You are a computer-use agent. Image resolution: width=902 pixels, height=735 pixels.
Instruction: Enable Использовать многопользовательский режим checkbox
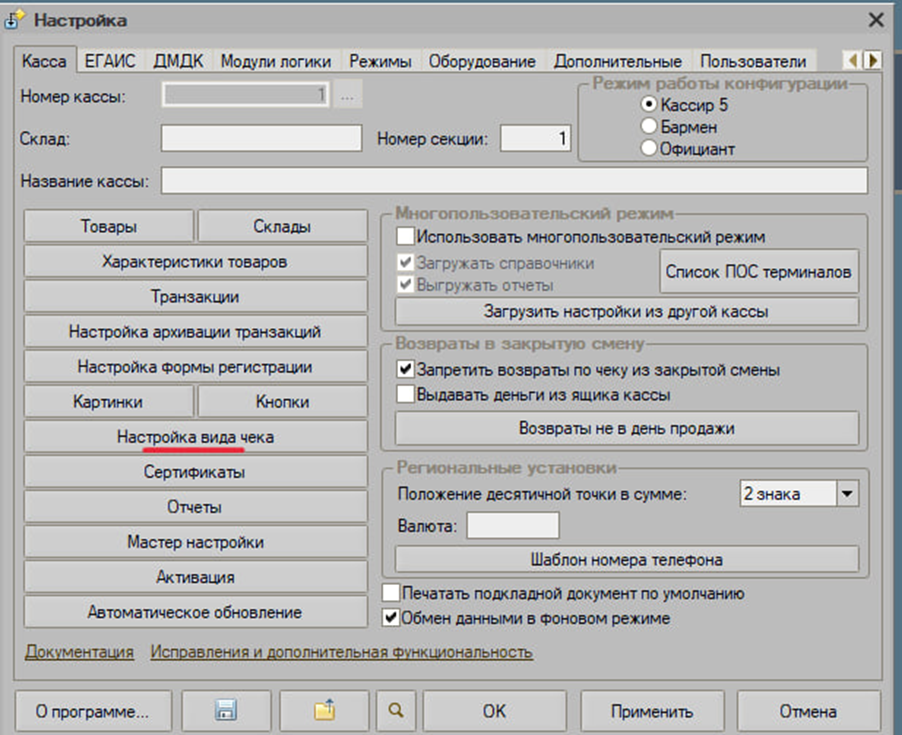(405, 237)
